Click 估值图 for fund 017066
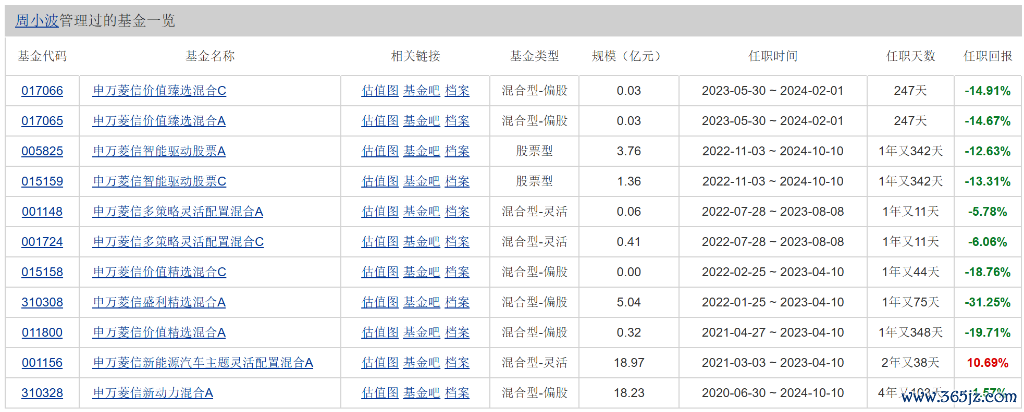The image size is (1024, 412). click(x=380, y=91)
